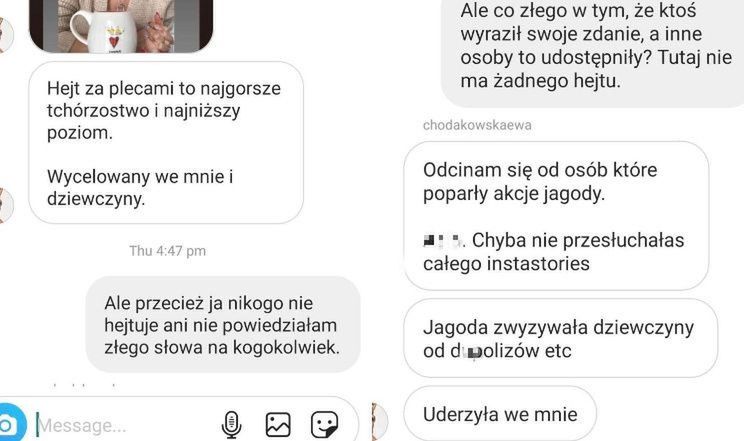Open the sticker picker icon
744x441 pixels.
[325, 424]
